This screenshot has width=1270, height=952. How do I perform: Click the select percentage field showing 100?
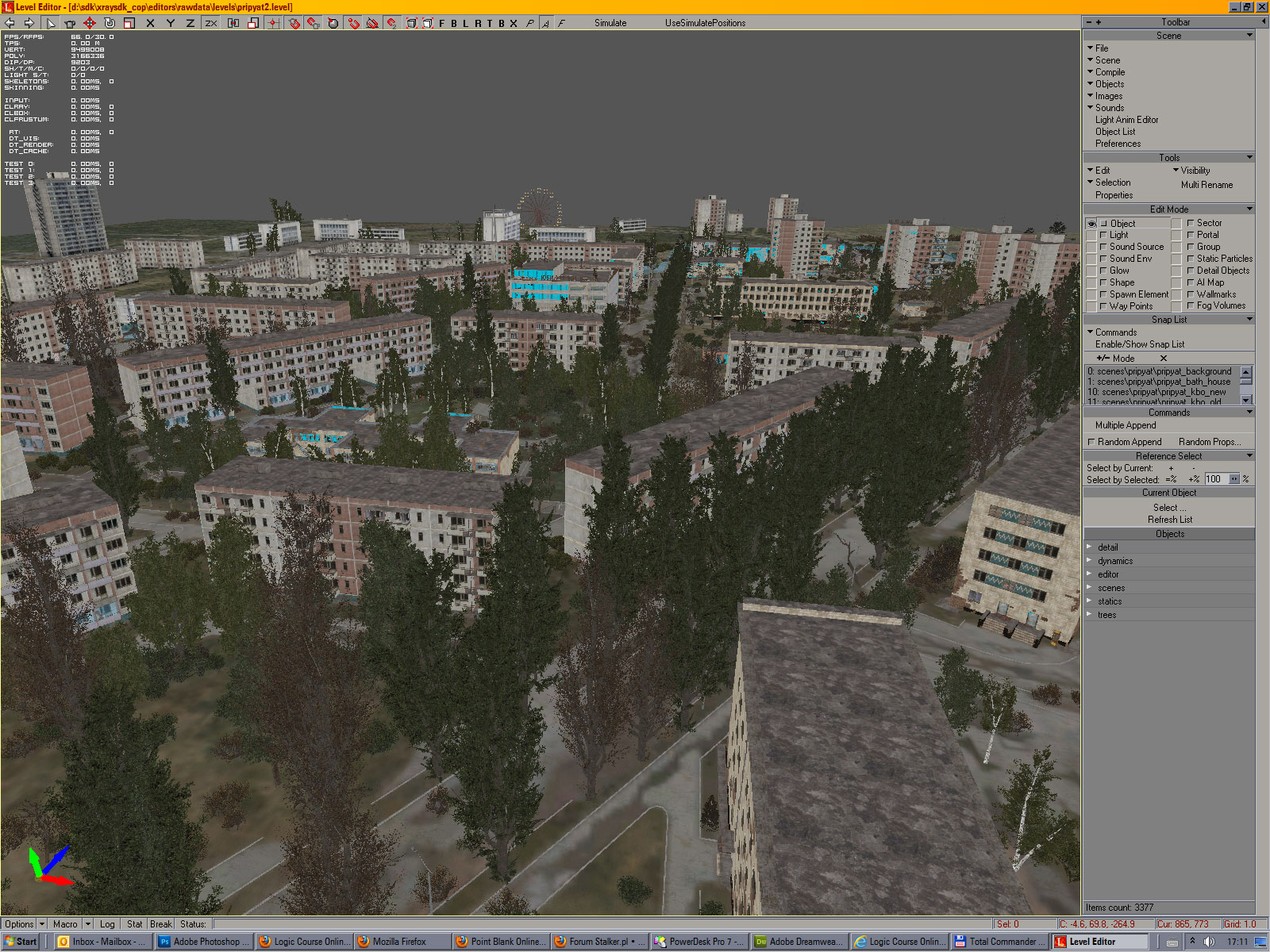click(1216, 479)
